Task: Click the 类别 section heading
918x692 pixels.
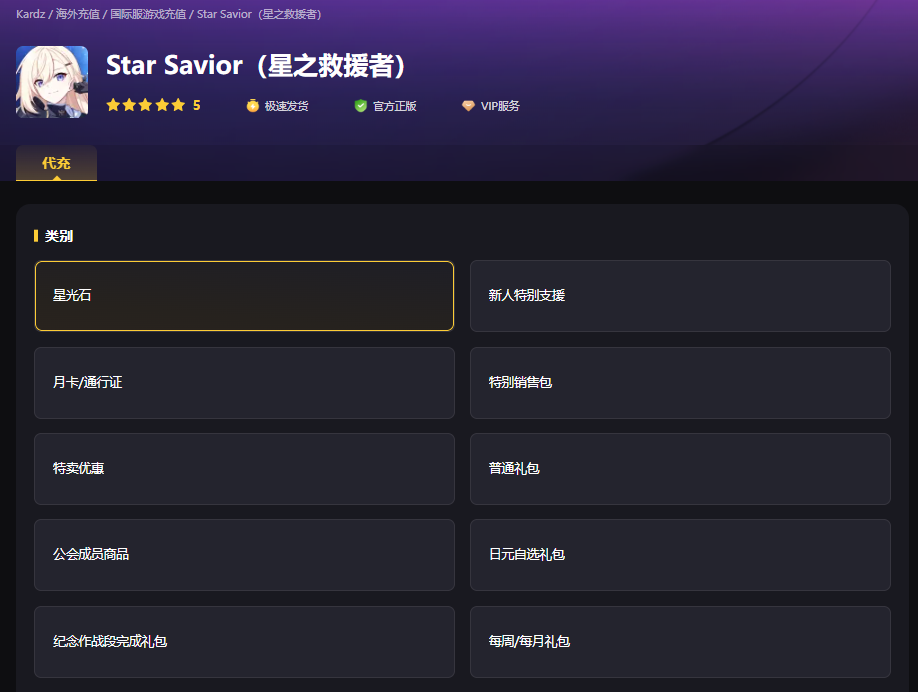Action: 59,236
